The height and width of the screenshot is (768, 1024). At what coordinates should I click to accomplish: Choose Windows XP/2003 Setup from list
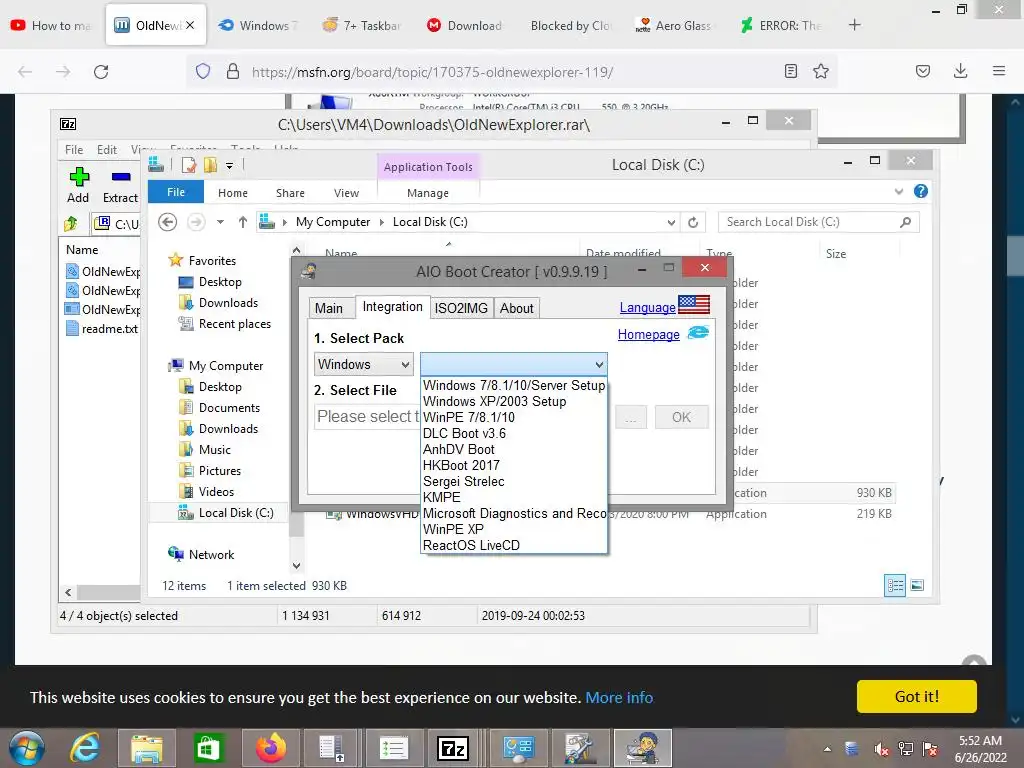tap(494, 402)
